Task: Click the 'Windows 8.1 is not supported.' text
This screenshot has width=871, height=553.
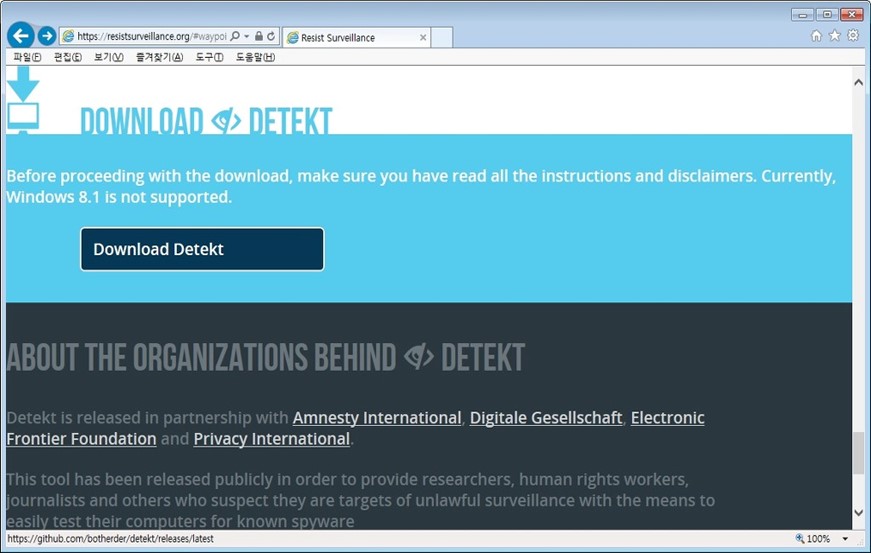Action: tap(119, 197)
